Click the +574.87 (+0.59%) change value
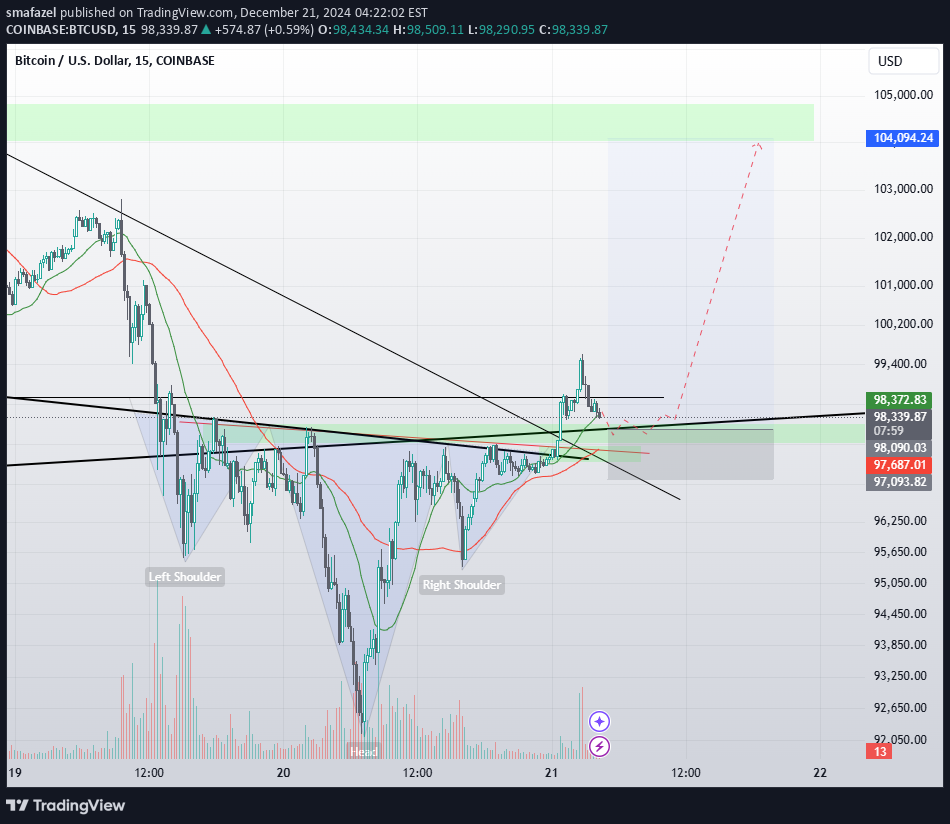 [x=264, y=30]
